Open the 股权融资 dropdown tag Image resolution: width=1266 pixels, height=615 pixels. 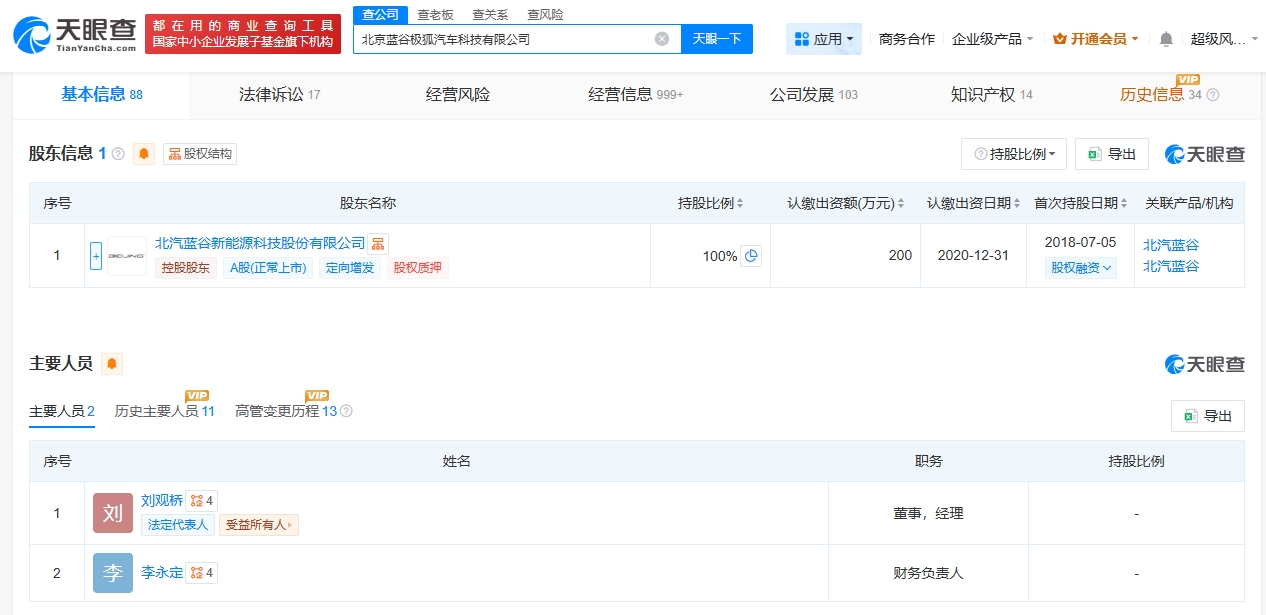click(1080, 268)
